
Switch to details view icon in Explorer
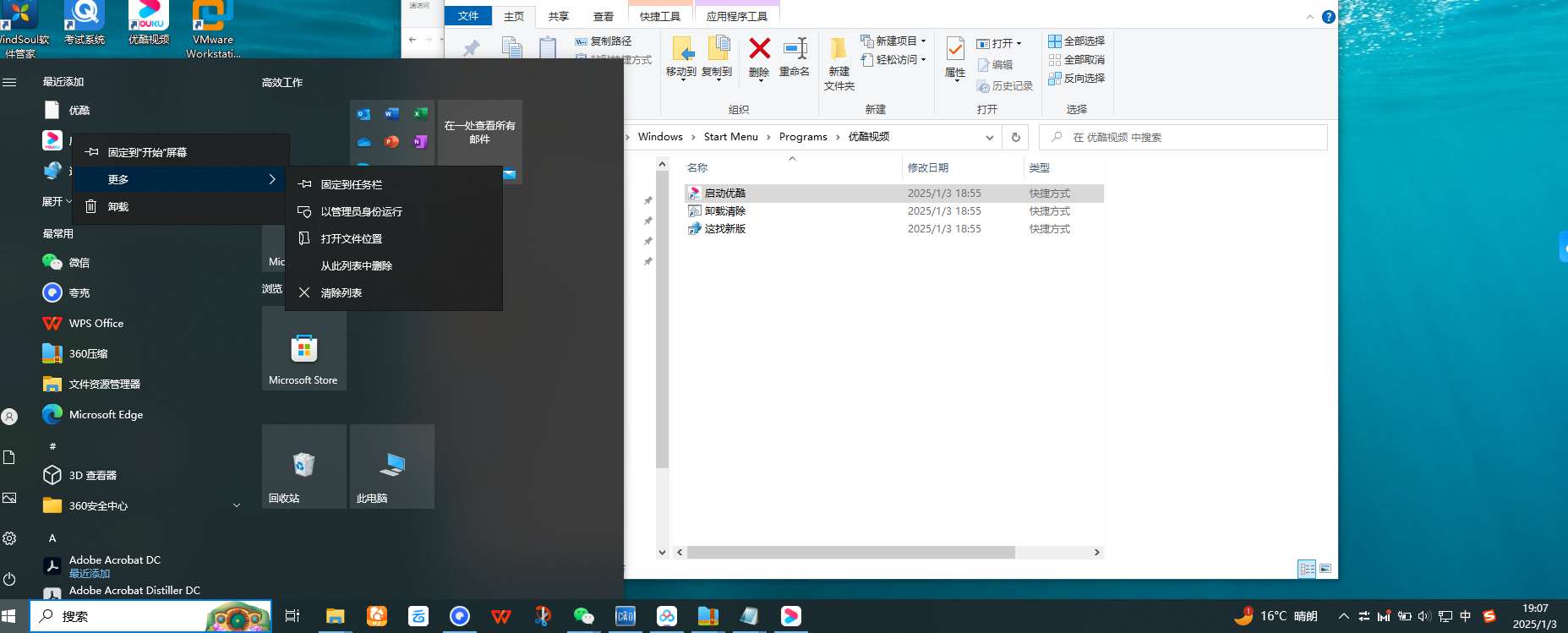[1307, 569]
